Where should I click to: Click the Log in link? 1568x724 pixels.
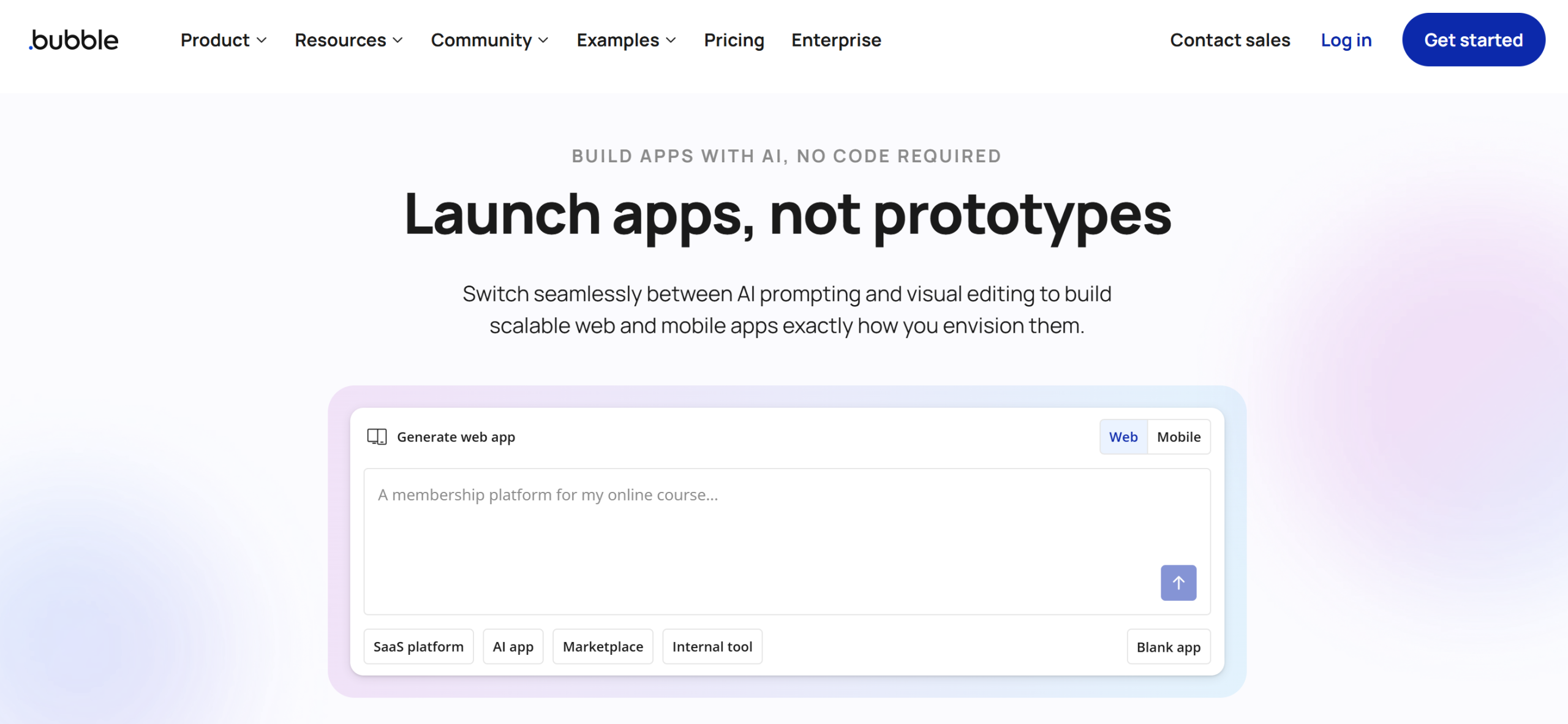1346,40
